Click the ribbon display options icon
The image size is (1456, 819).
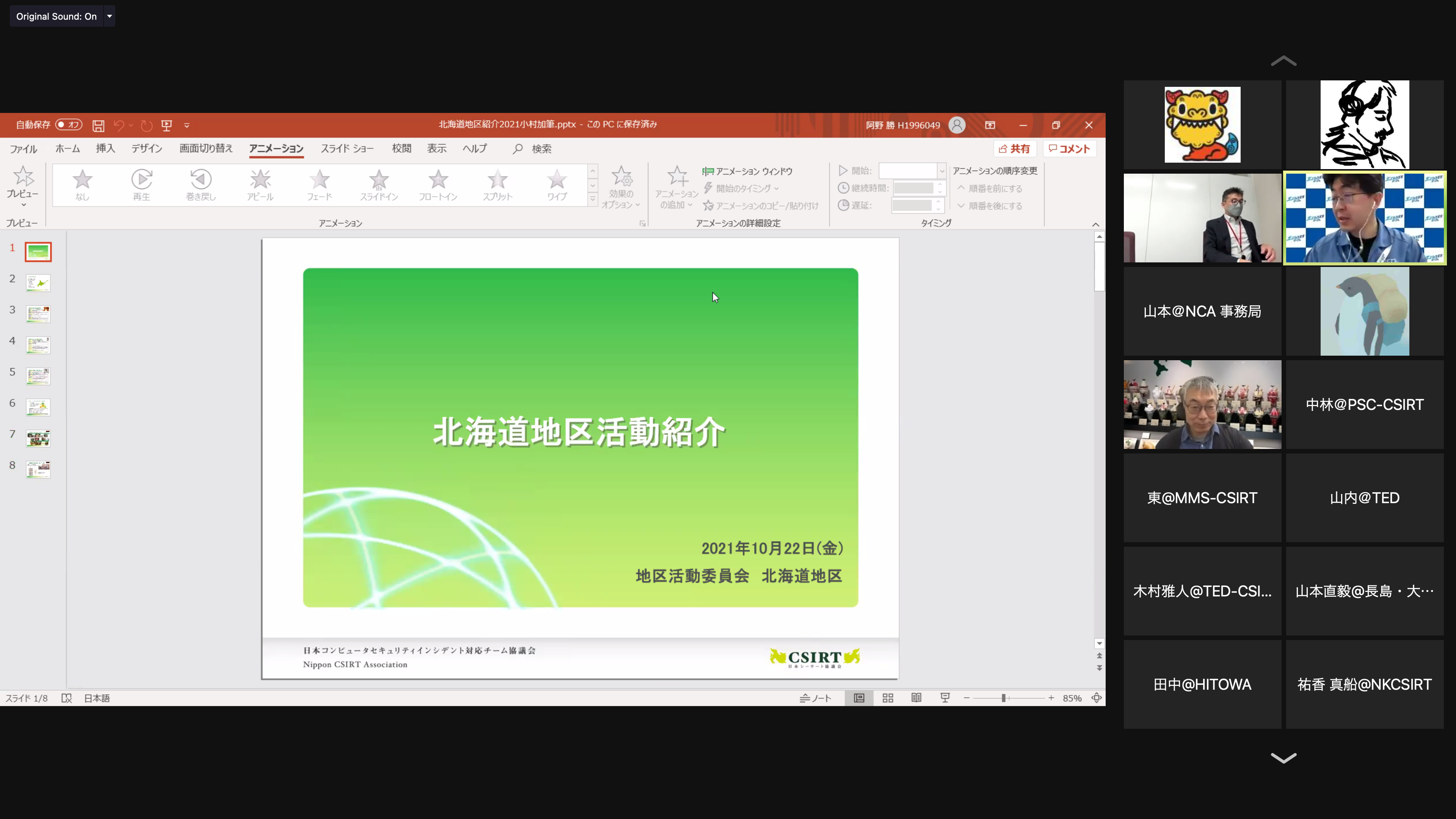coord(990,125)
